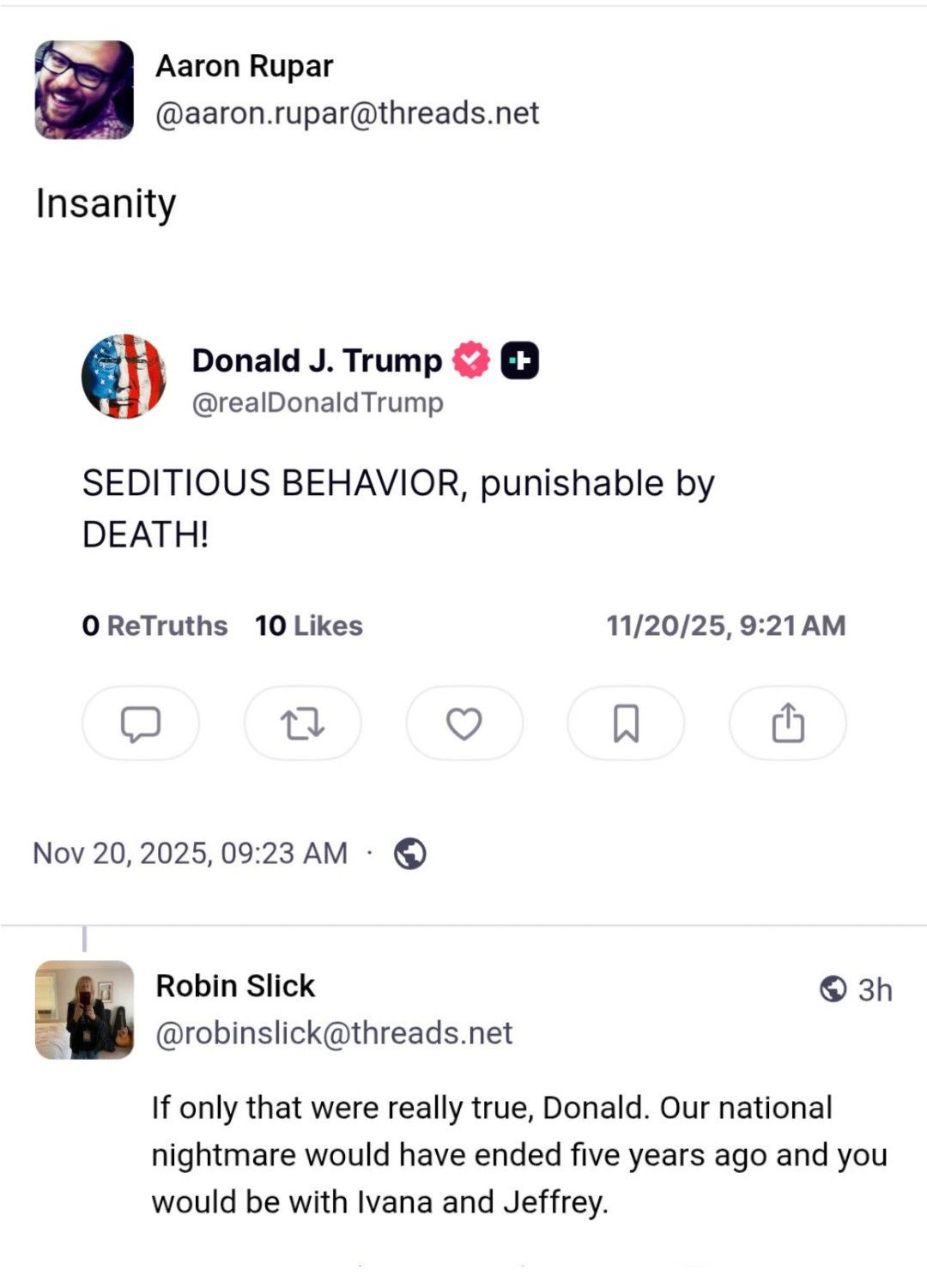Viewport: 927px width, 1288px height.
Task: View the 0 ReTruths count
Action: point(154,626)
